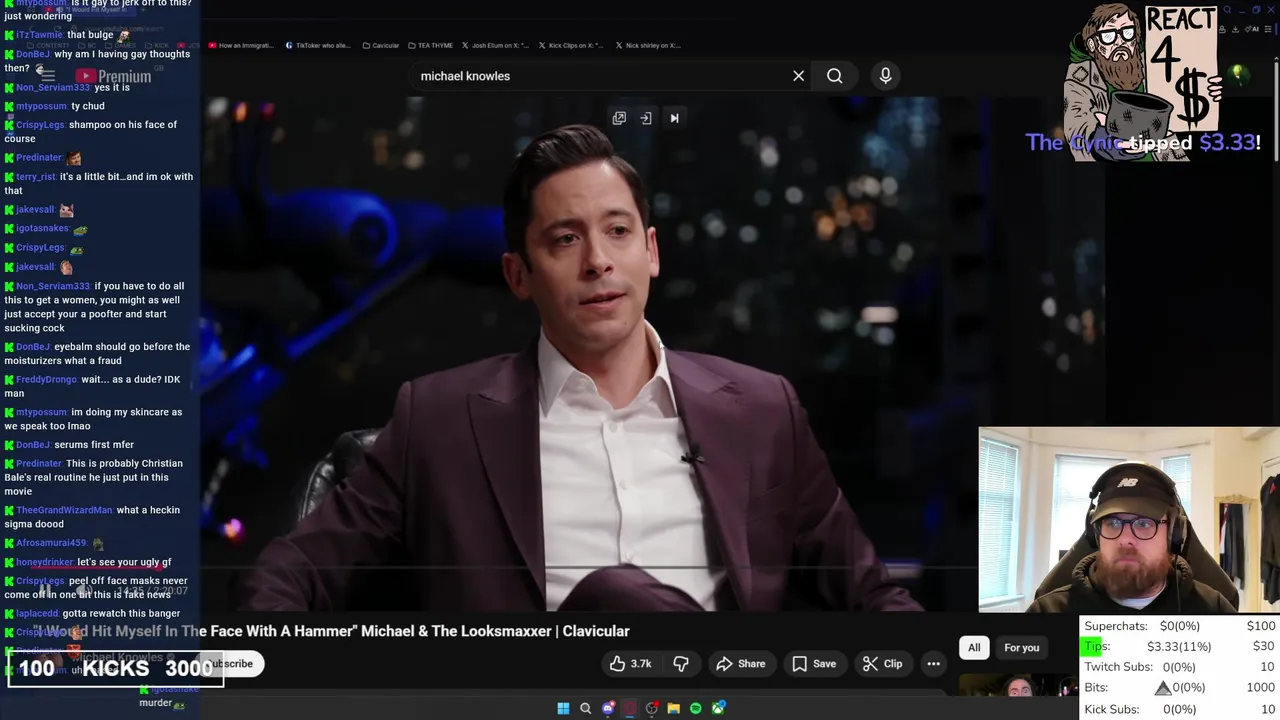Create a Clip of this video
This screenshot has width=1280, height=720.
(x=882, y=664)
